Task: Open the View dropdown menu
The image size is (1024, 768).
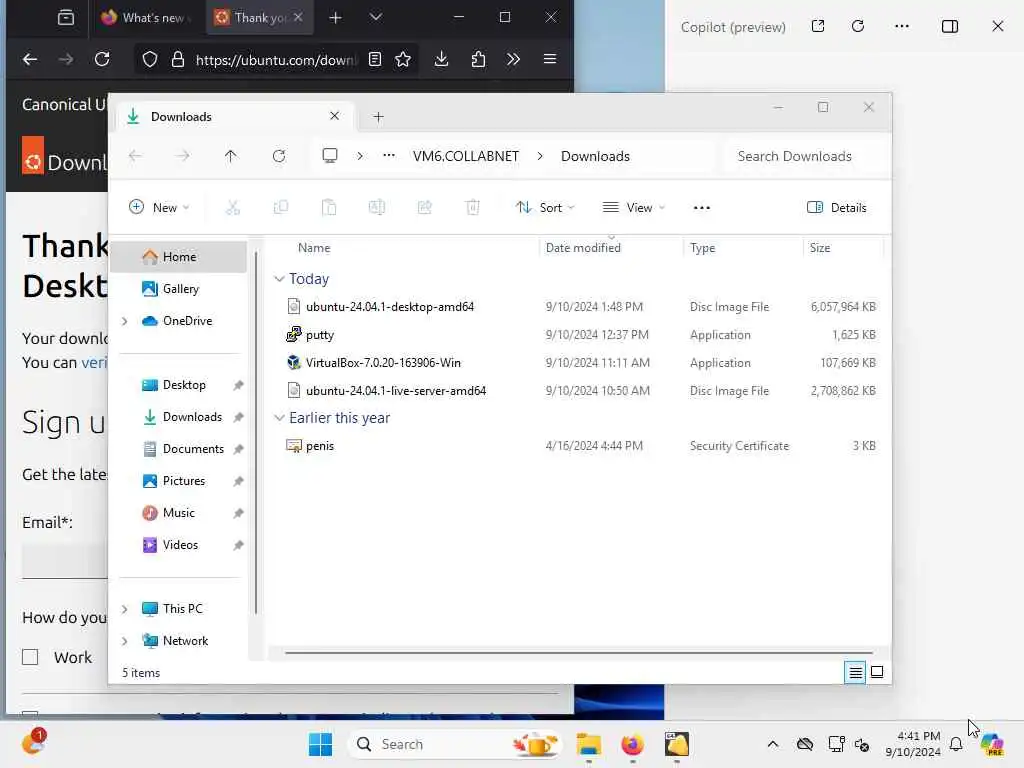Action: 633,208
